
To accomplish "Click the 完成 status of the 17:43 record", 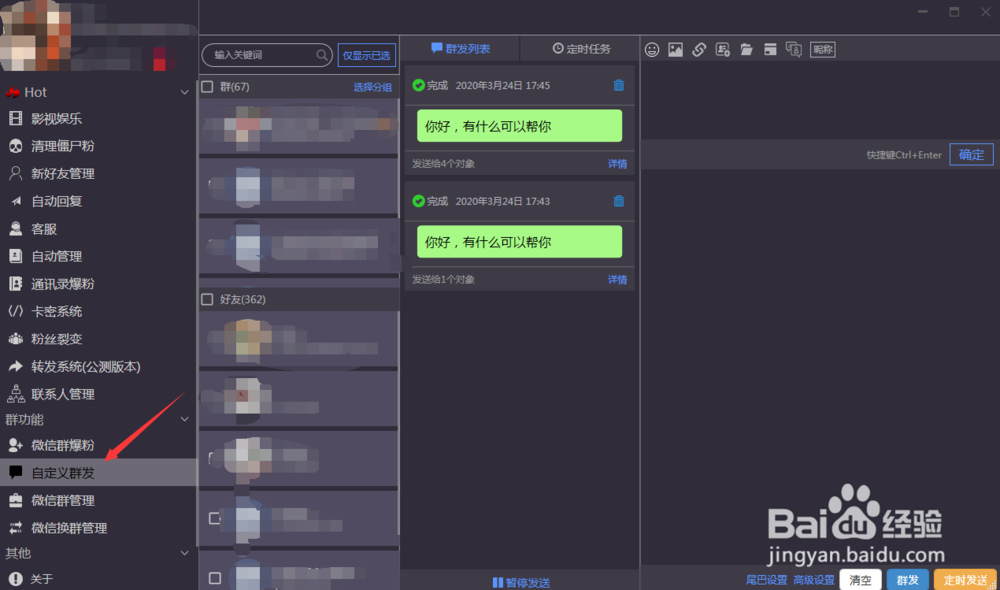I will [x=430, y=201].
